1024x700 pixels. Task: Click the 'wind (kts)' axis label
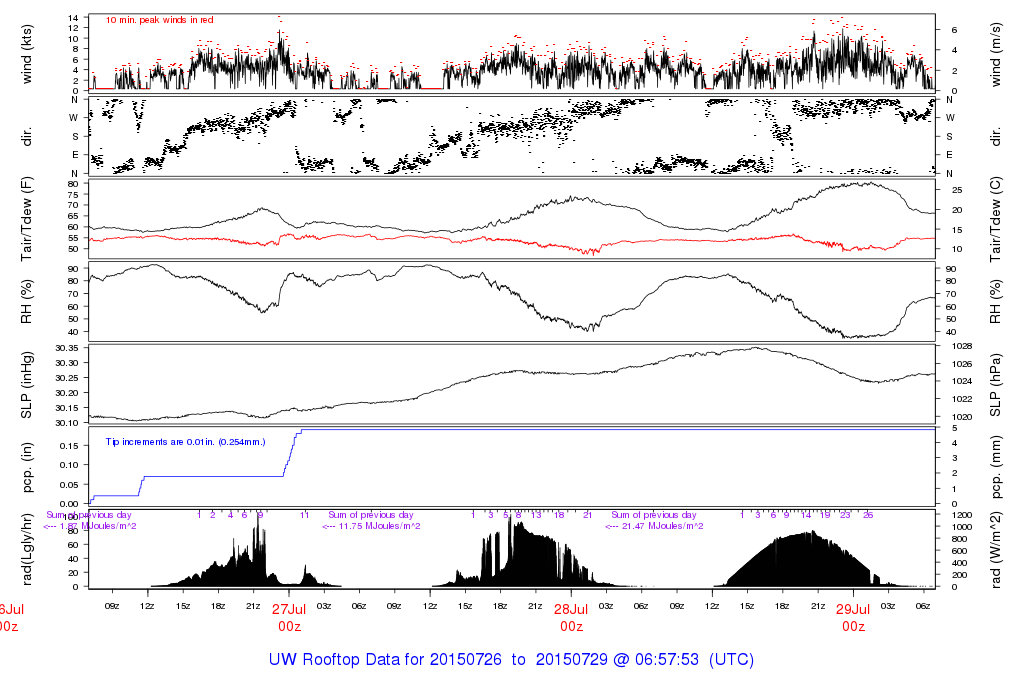pos(27,54)
